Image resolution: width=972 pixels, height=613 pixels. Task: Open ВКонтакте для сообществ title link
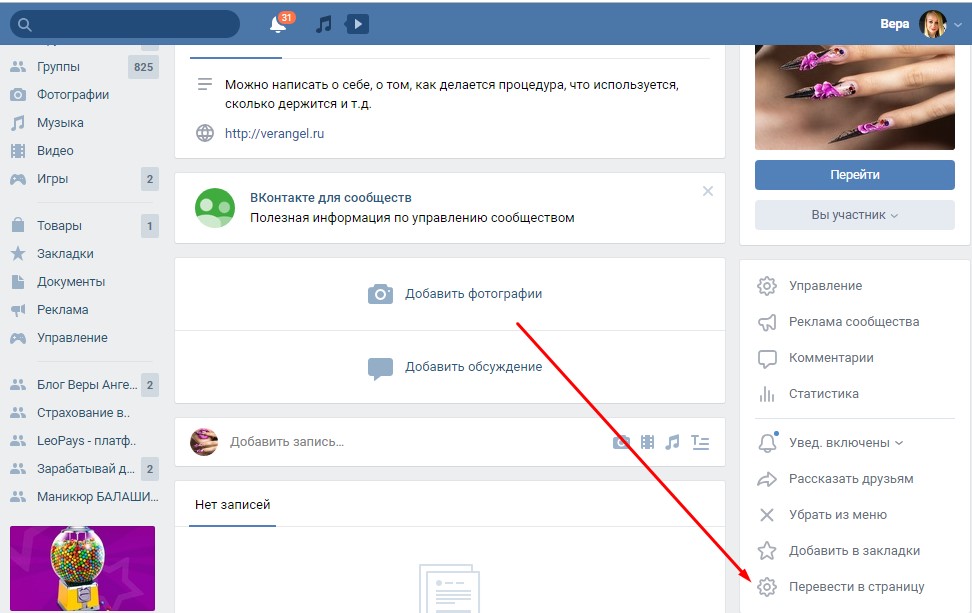tap(330, 198)
